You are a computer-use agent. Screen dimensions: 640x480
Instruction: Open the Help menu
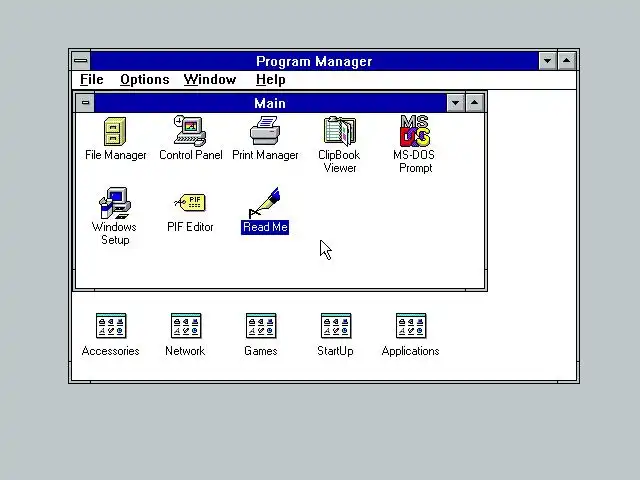coord(271,80)
